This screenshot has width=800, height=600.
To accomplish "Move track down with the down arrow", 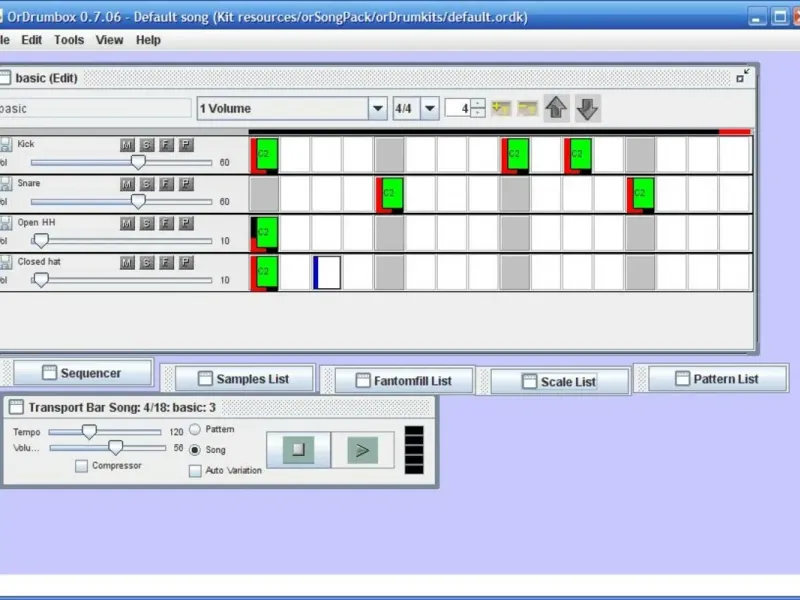I will (587, 108).
